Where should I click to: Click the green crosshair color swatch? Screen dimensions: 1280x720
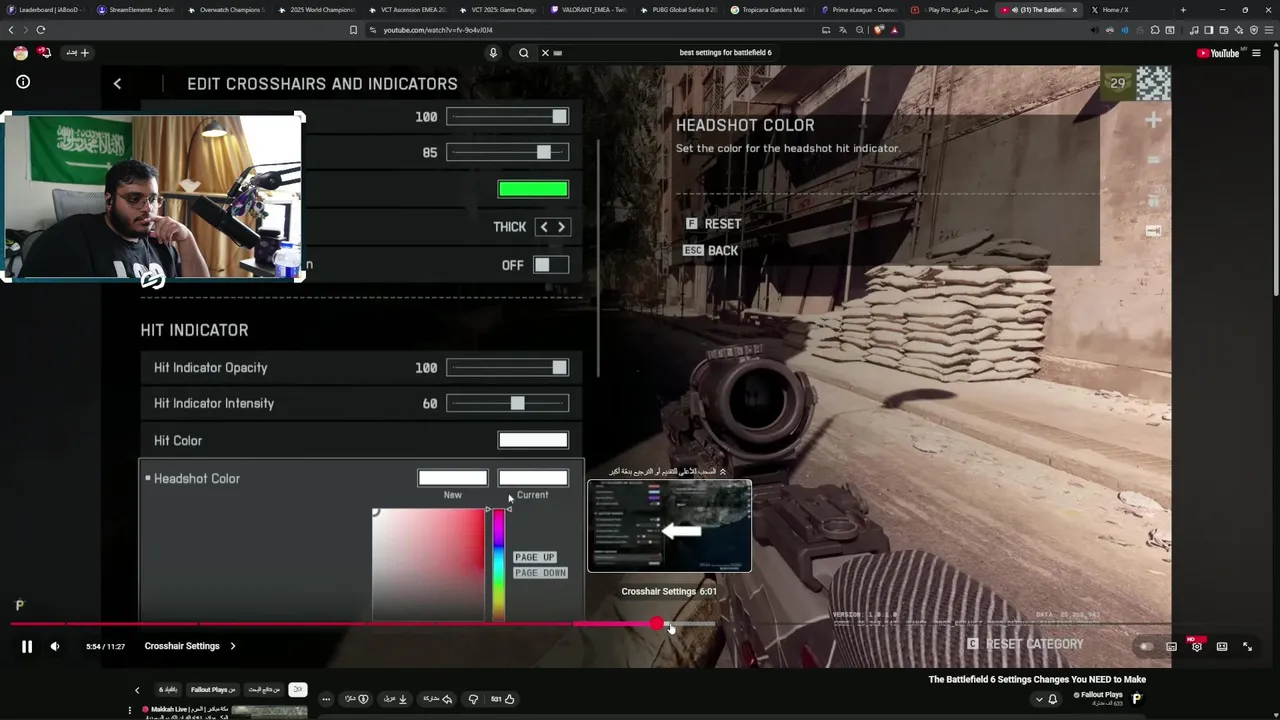pyautogui.click(x=533, y=189)
